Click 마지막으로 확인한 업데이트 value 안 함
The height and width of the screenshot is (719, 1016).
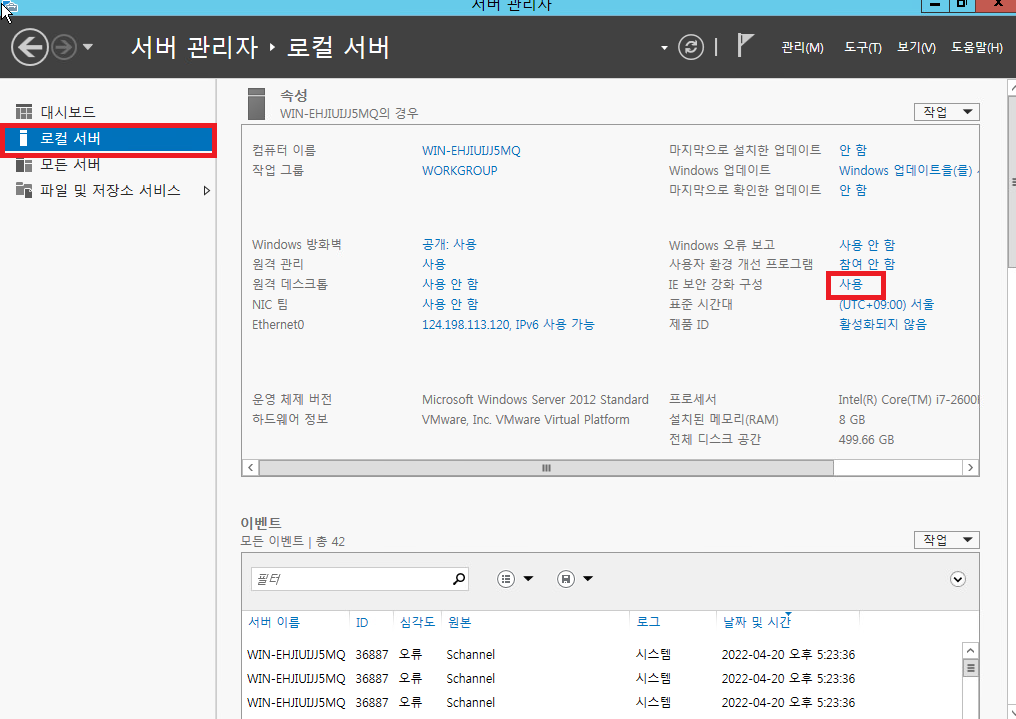(853, 190)
